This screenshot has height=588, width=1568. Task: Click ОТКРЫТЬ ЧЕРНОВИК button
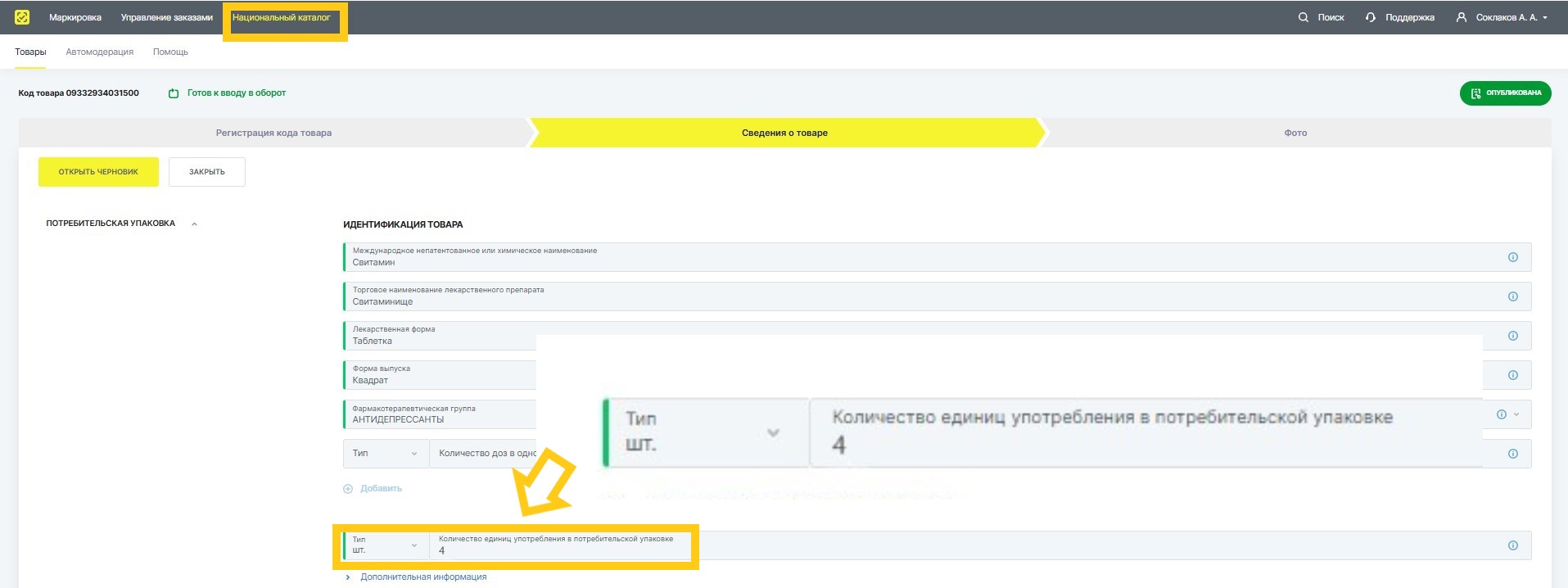pyautogui.click(x=98, y=172)
